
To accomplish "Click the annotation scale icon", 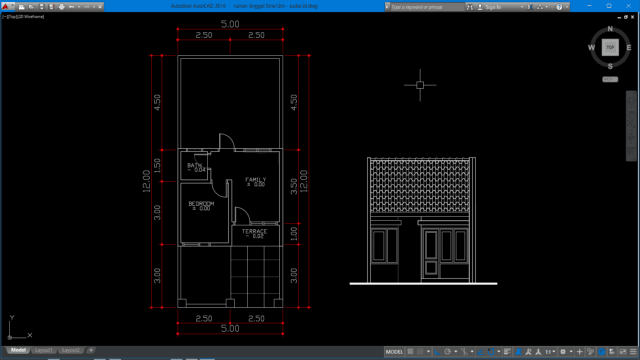I will (538, 352).
